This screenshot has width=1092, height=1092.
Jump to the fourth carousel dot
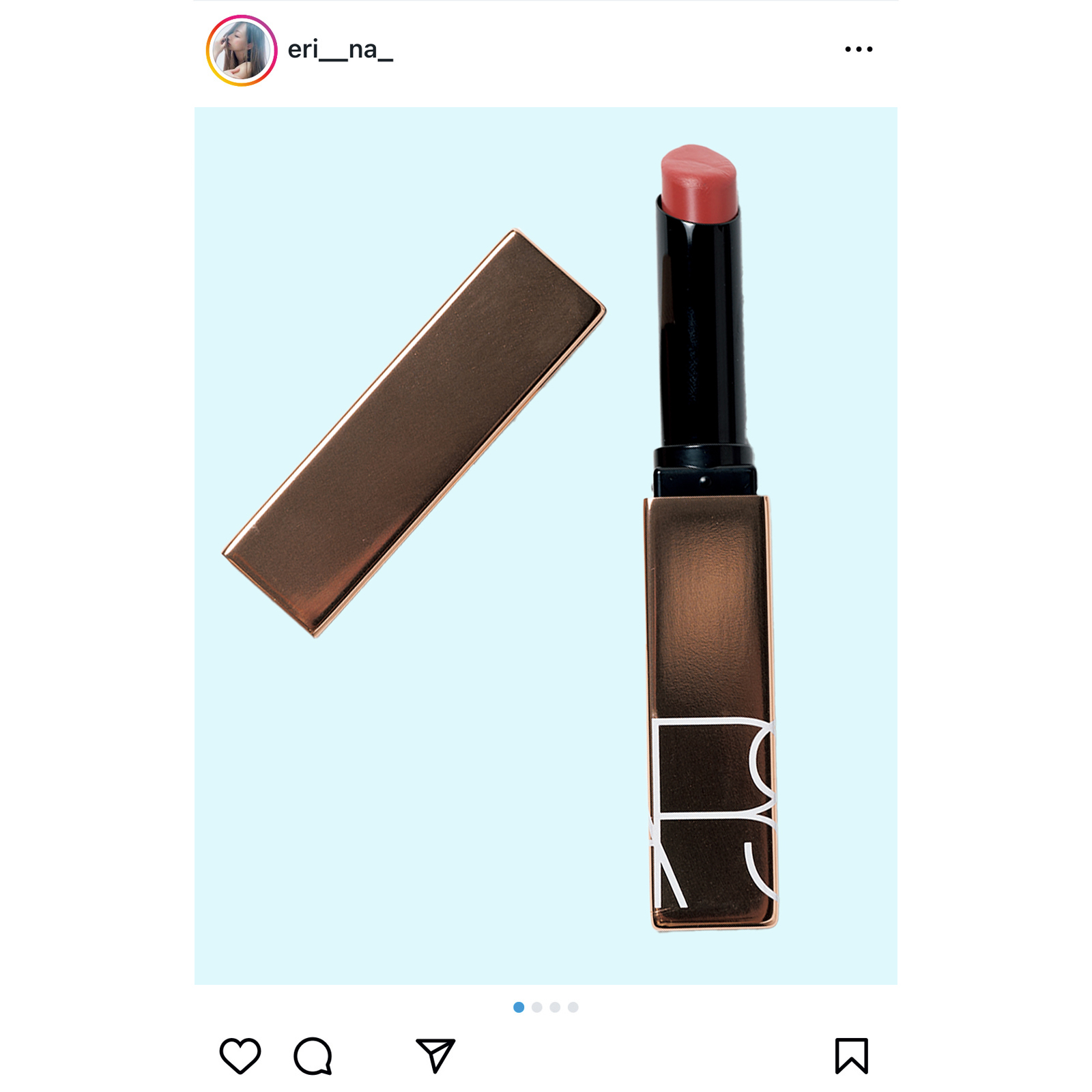(573, 1007)
